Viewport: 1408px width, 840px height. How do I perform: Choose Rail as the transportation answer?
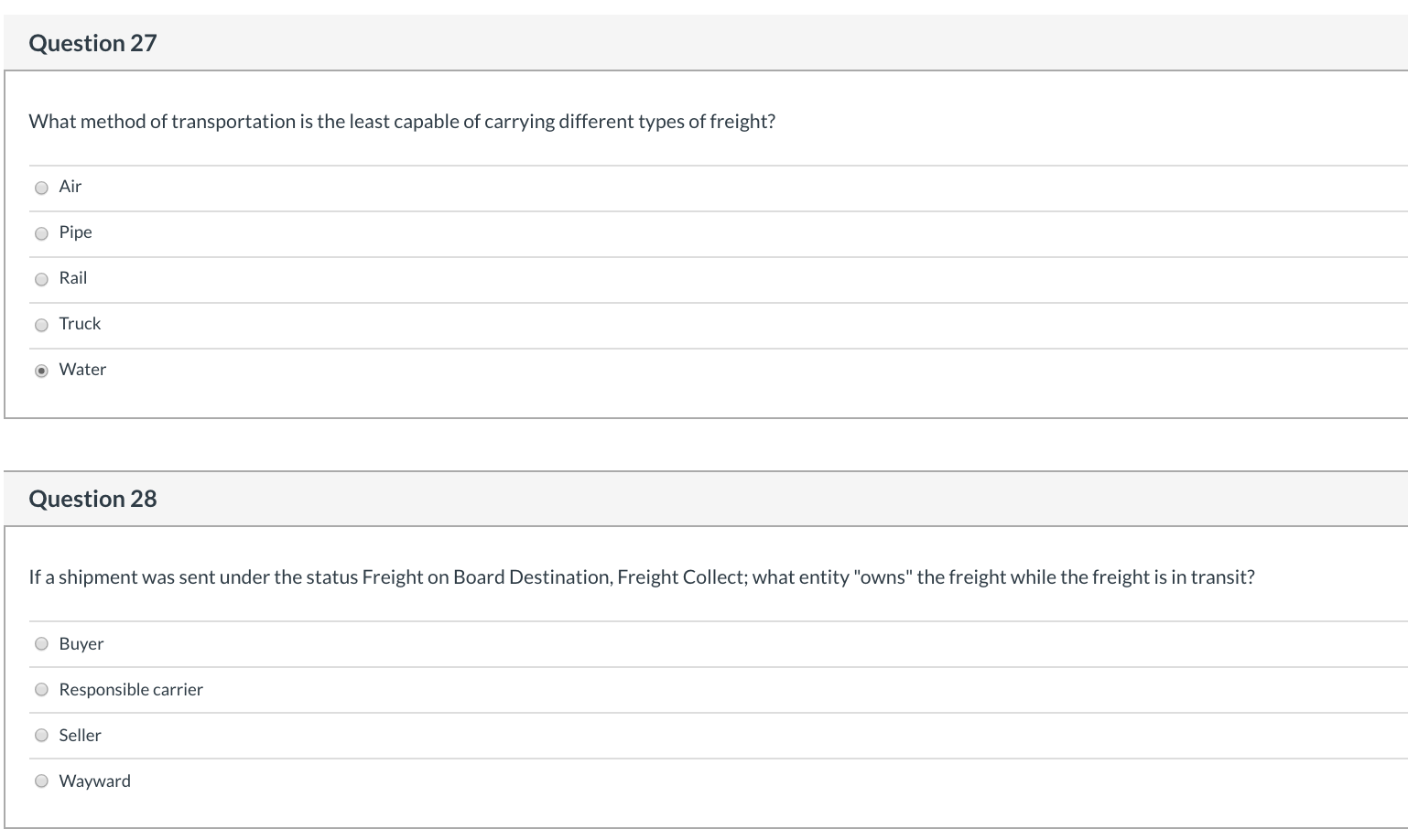(41, 279)
